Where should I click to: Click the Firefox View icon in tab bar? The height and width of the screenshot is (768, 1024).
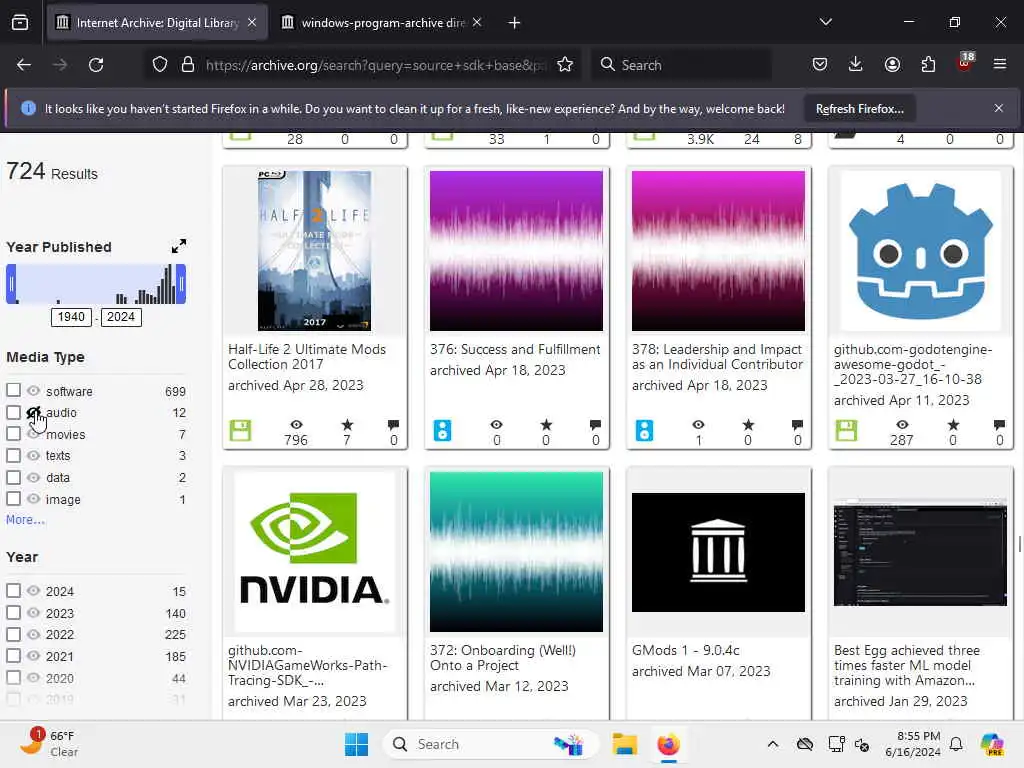point(20,23)
